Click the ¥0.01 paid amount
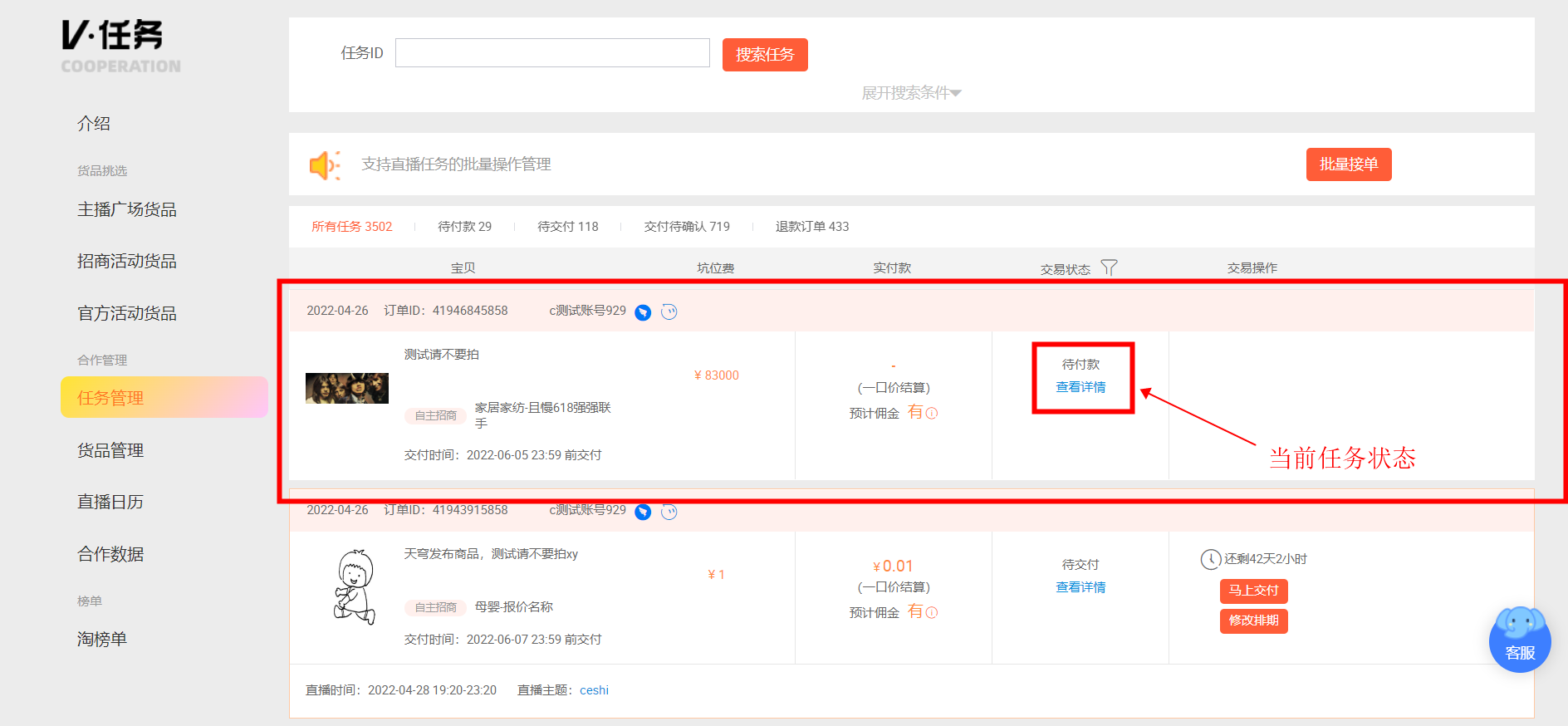This screenshot has width=1568, height=726. click(894, 566)
